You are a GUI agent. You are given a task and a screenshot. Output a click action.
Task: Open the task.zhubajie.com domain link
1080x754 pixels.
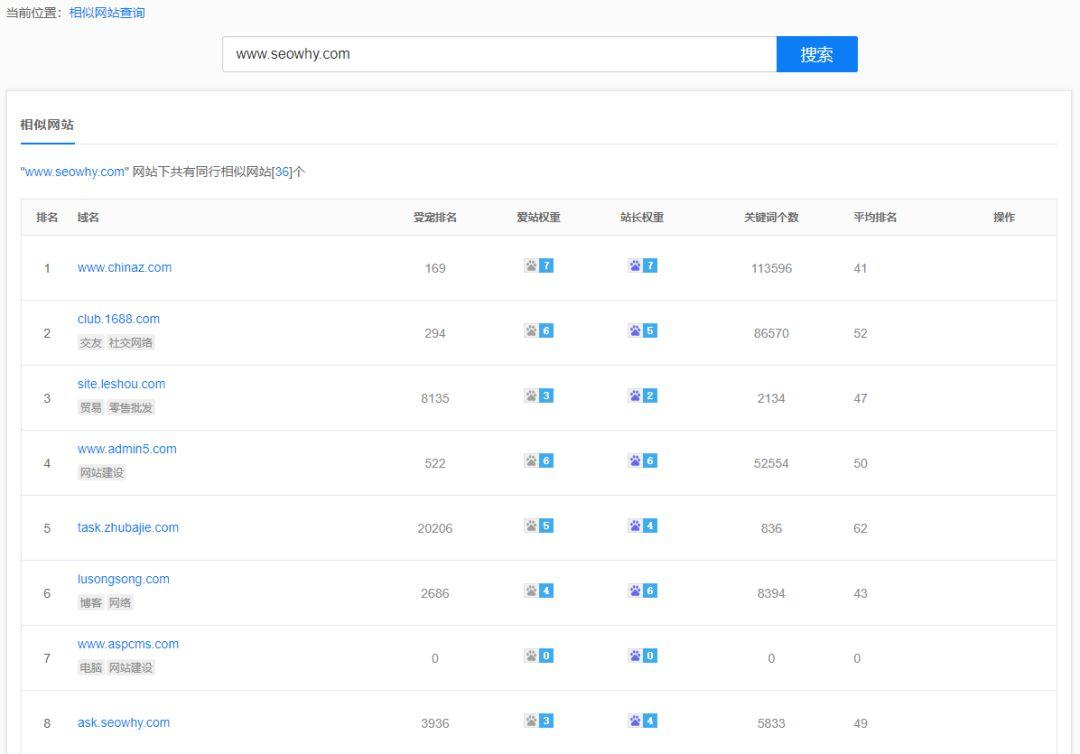pyautogui.click(x=128, y=527)
